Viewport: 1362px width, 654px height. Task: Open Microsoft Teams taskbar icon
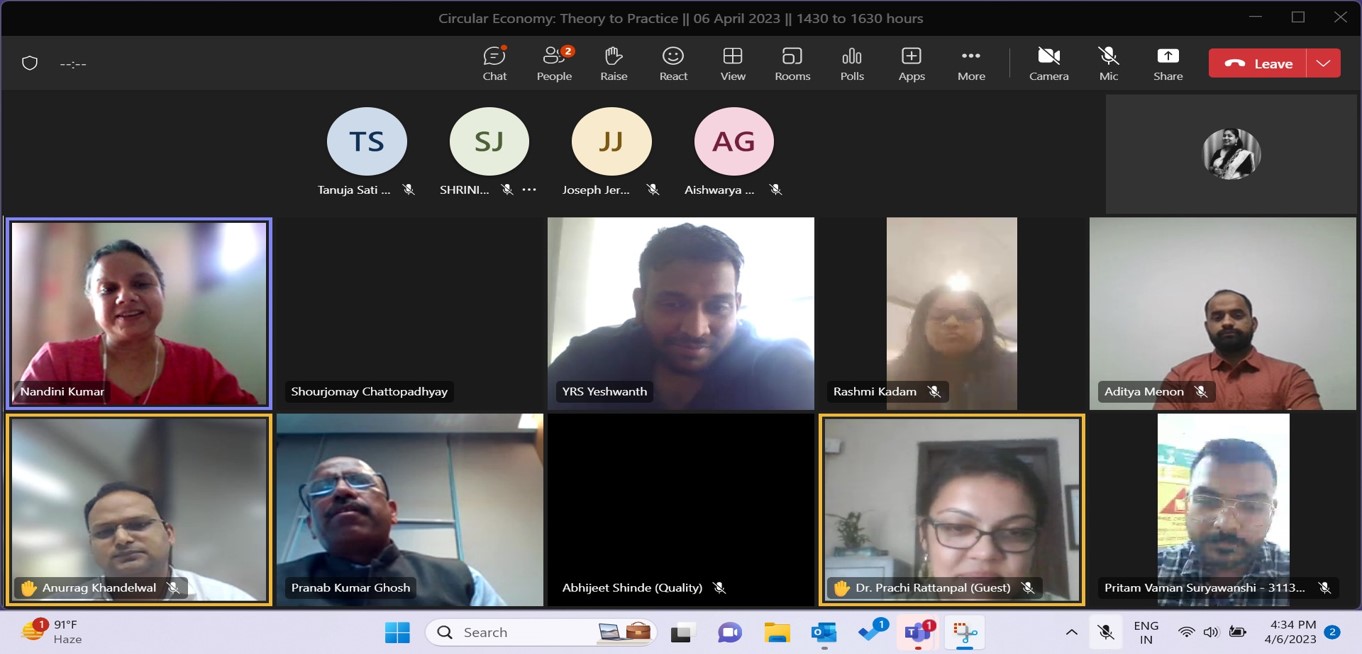click(x=918, y=632)
